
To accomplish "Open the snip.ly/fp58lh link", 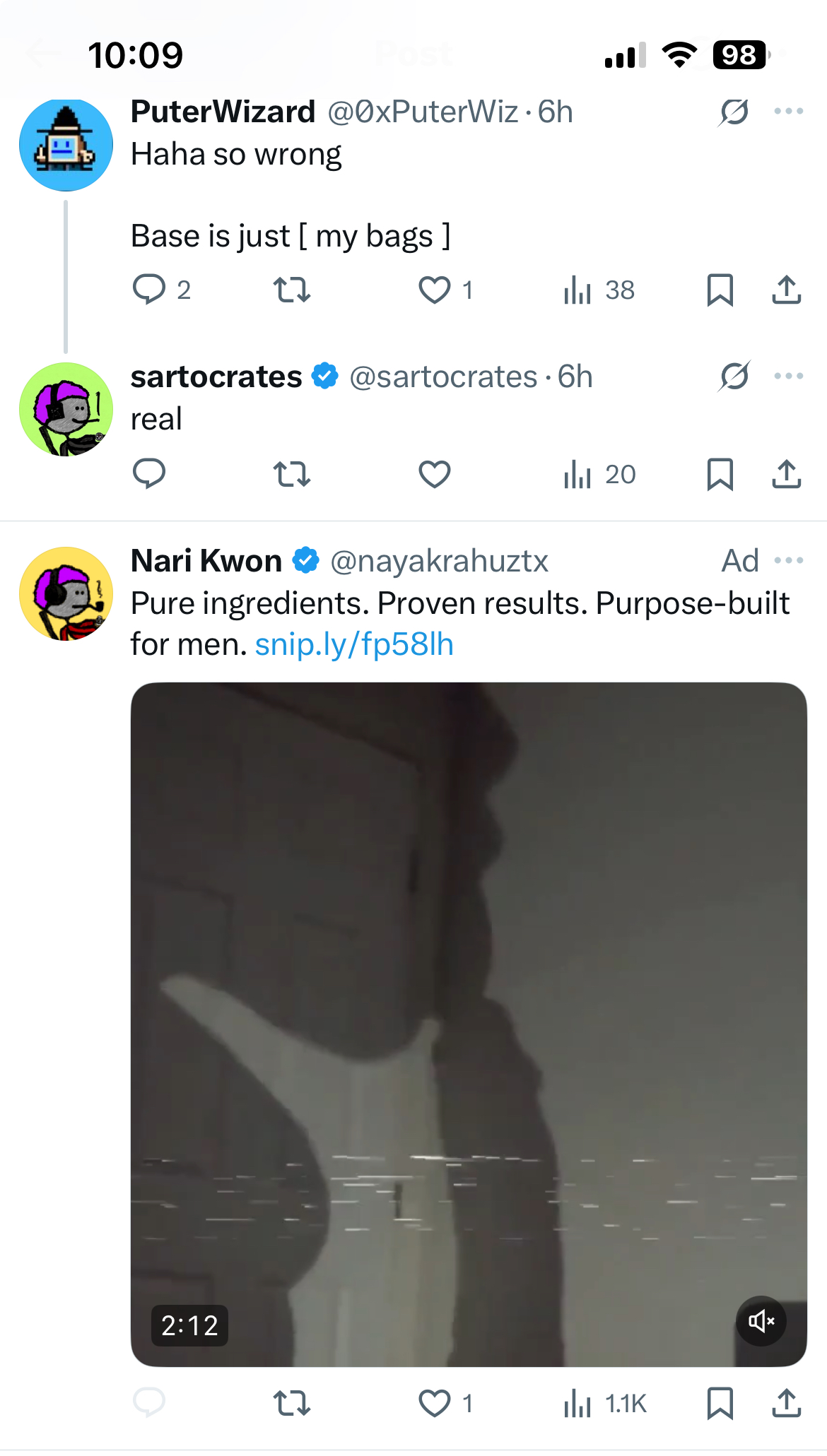I will pyautogui.click(x=354, y=644).
